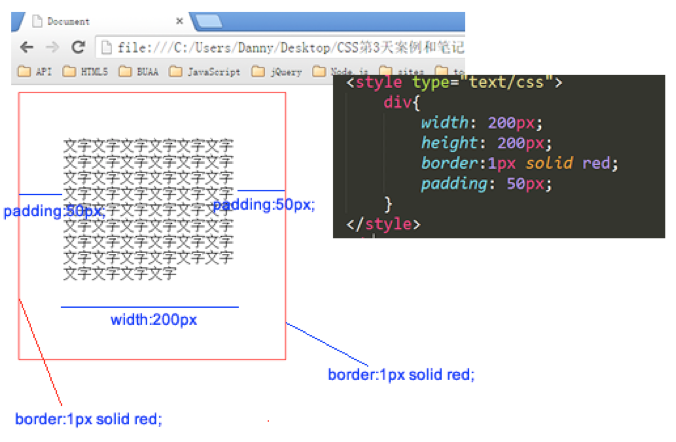Reload the page with refresh icon

tap(78, 47)
